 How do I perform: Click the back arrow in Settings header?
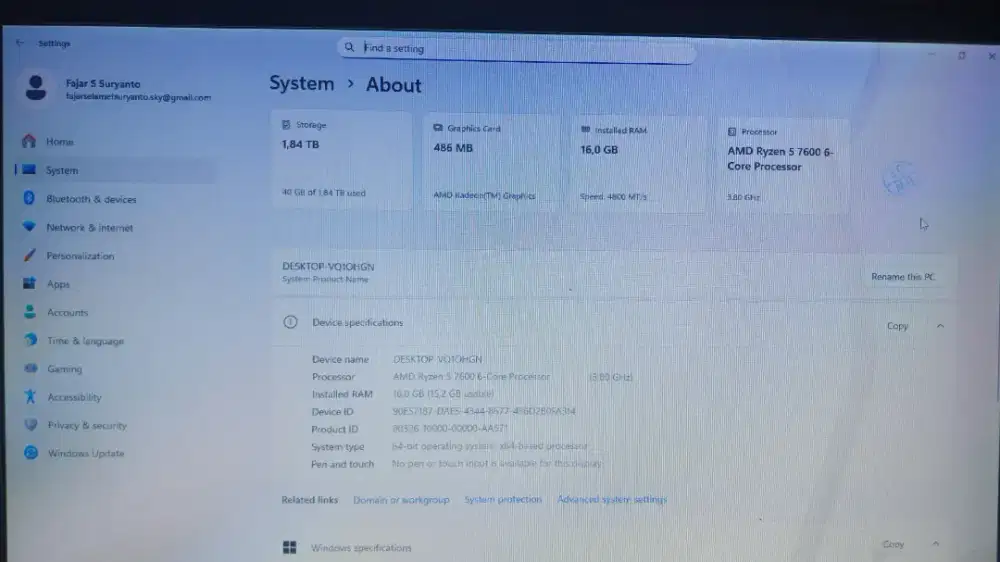click(x=20, y=43)
